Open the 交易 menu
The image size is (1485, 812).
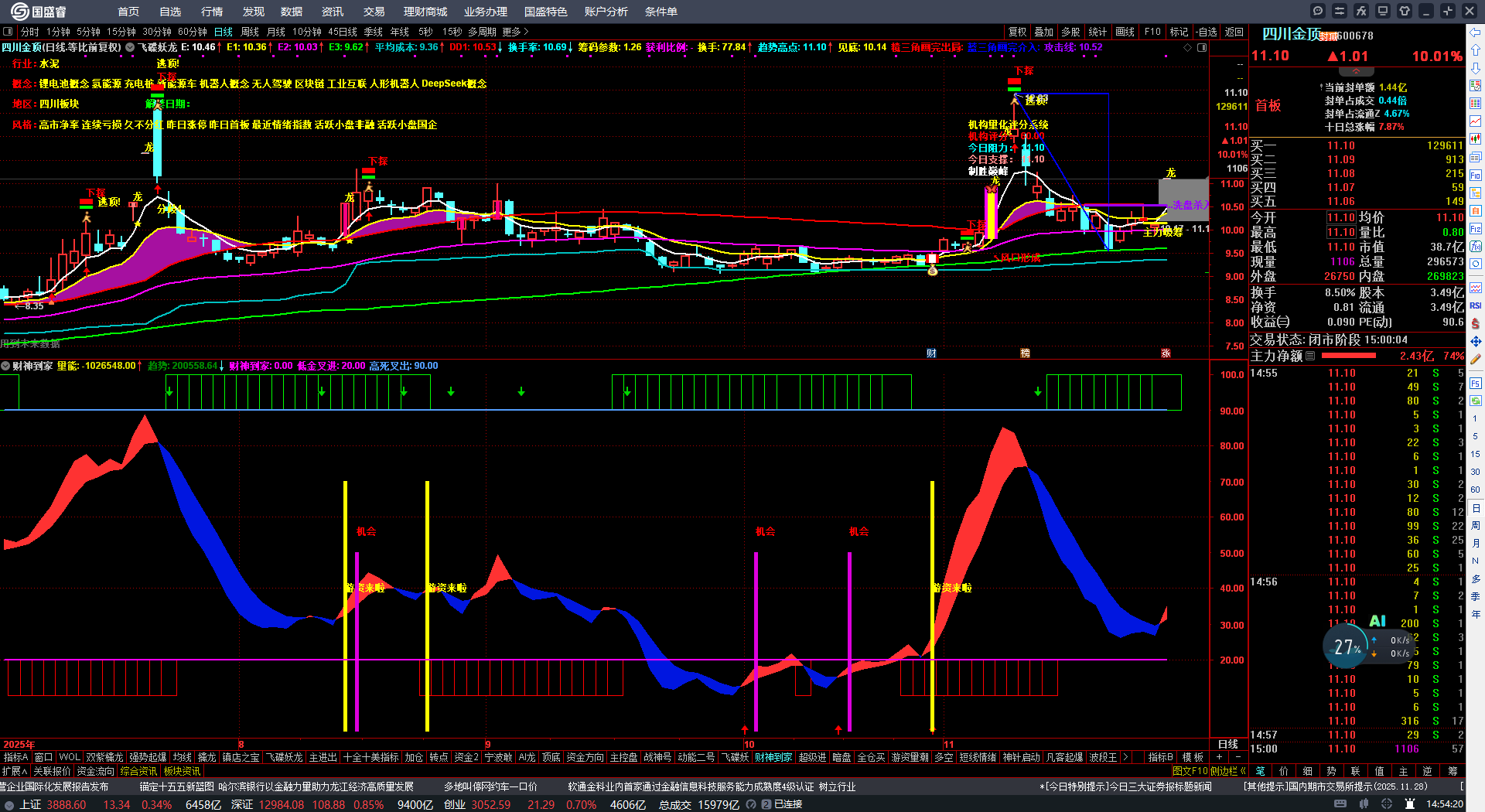[374, 12]
